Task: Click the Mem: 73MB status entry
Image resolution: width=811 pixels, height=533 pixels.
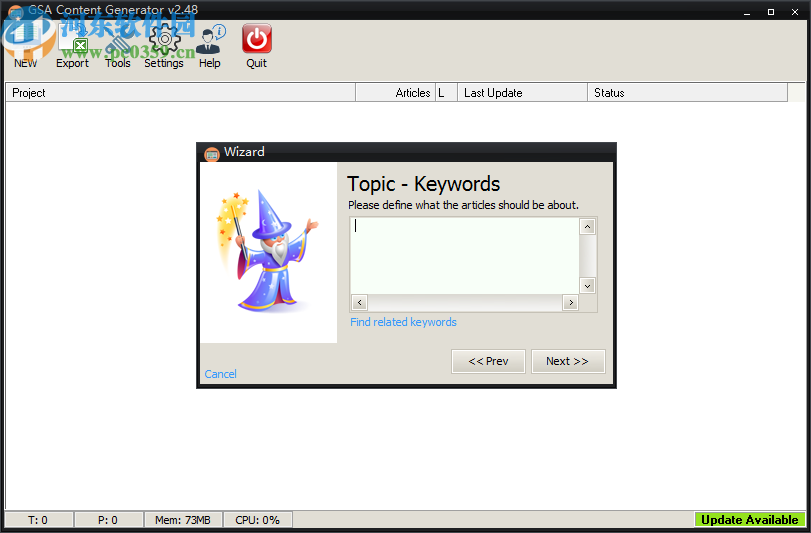Action: click(x=183, y=520)
